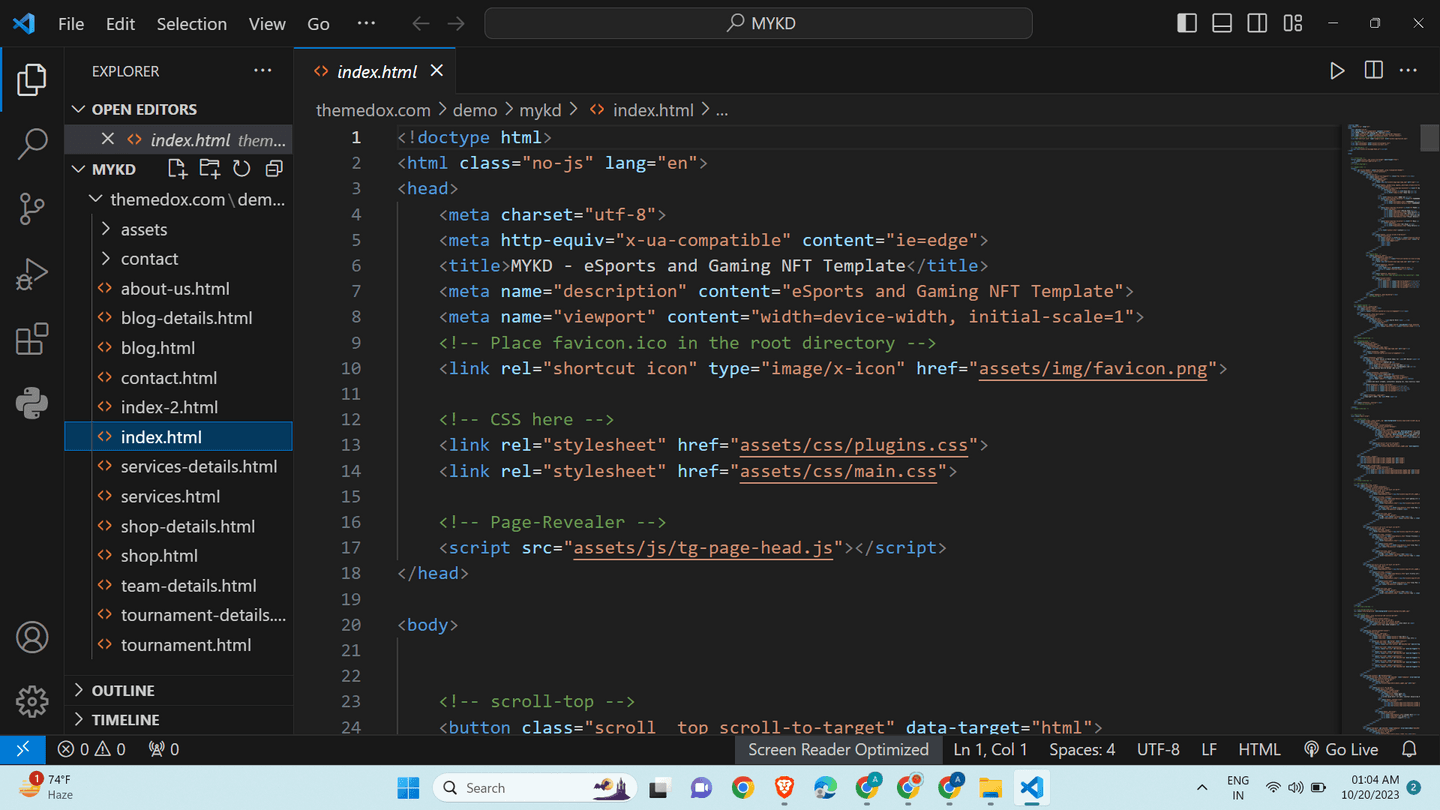Open the Search view in activity bar

click(32, 144)
